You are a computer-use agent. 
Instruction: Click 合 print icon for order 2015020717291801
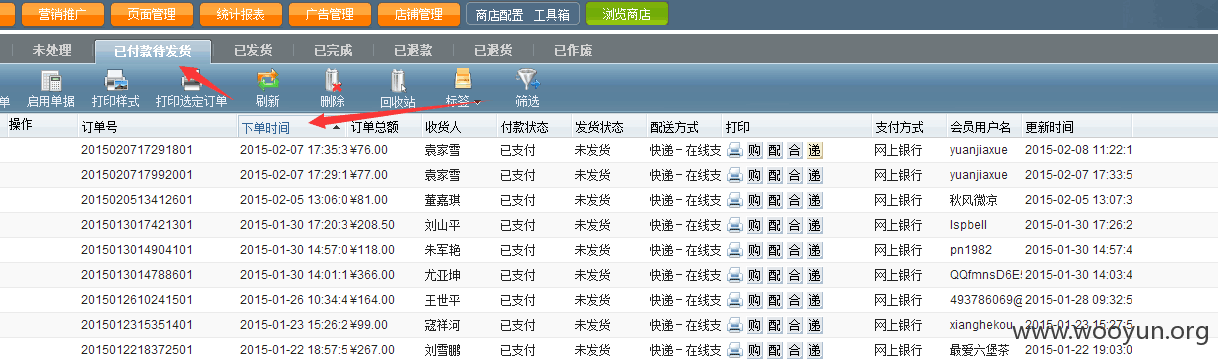[x=794, y=150]
